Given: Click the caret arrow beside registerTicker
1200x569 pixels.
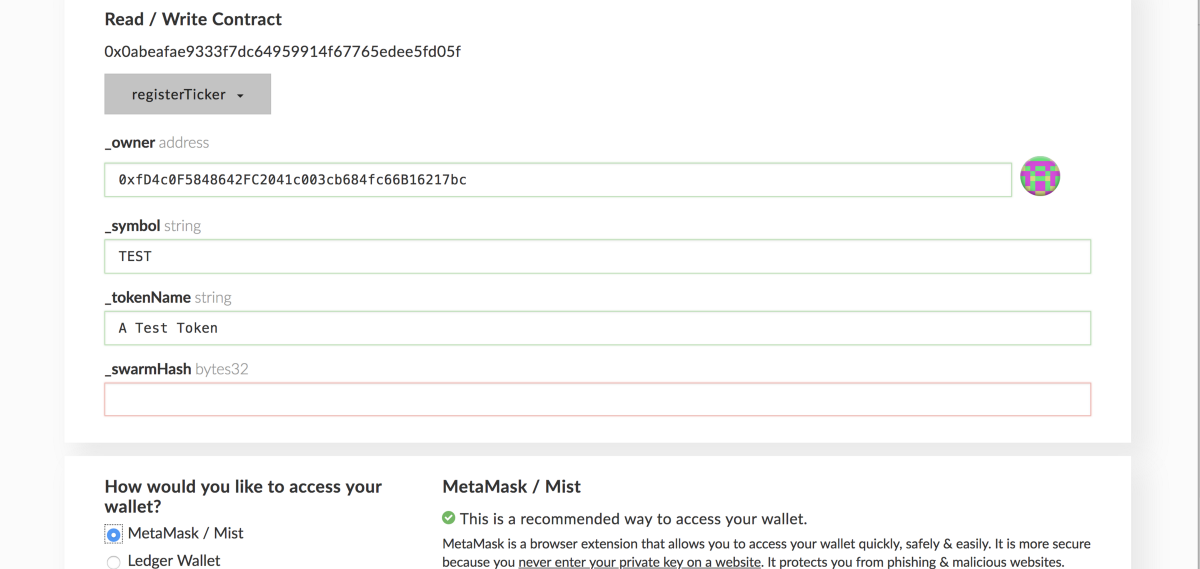Looking at the screenshot, I should click(241, 96).
